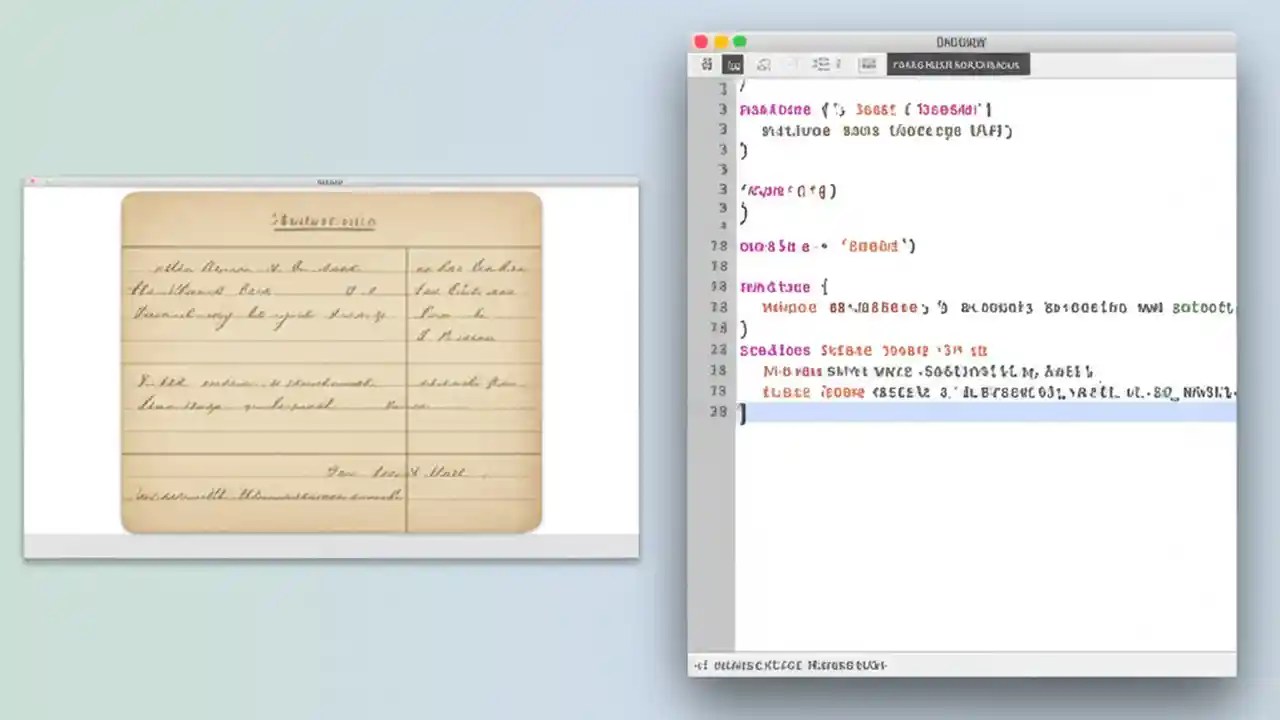Image resolution: width=1280 pixels, height=720 pixels.
Task: Open the breadcrumb dropdown in the dark tab area
Action: click(x=957, y=64)
